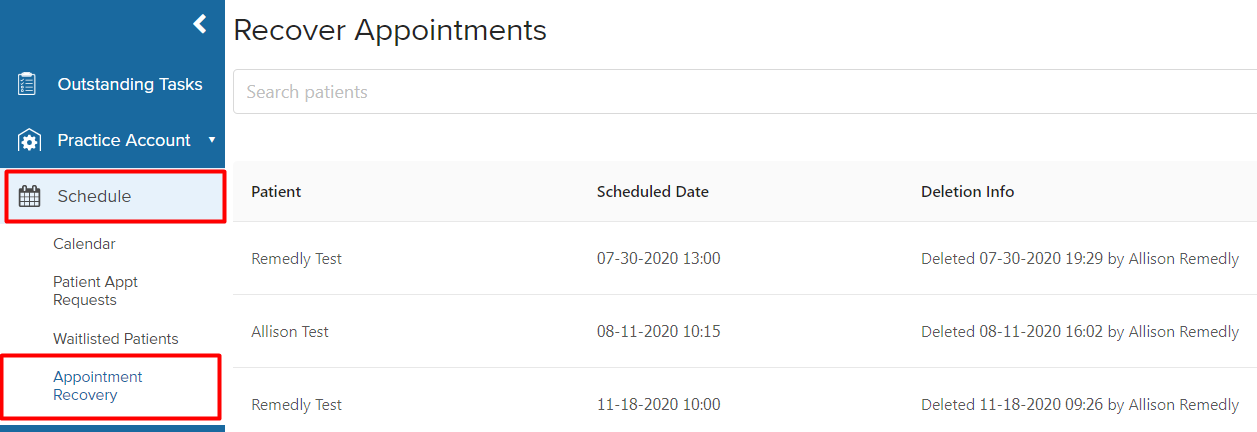1257x432 pixels.
Task: Click the Practice Account building gear icon
Action: click(29, 141)
